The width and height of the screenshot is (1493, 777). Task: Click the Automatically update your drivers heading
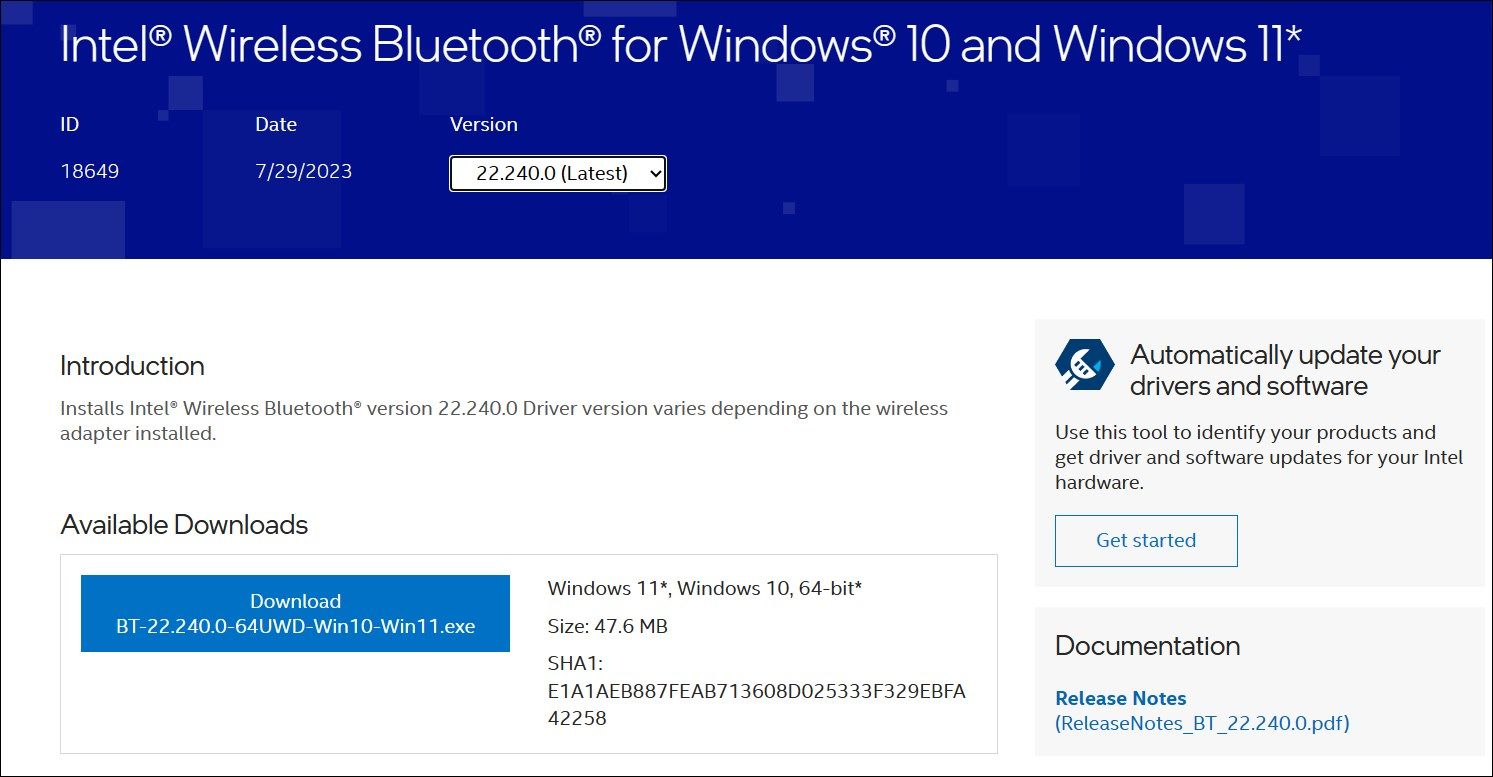click(x=1284, y=370)
